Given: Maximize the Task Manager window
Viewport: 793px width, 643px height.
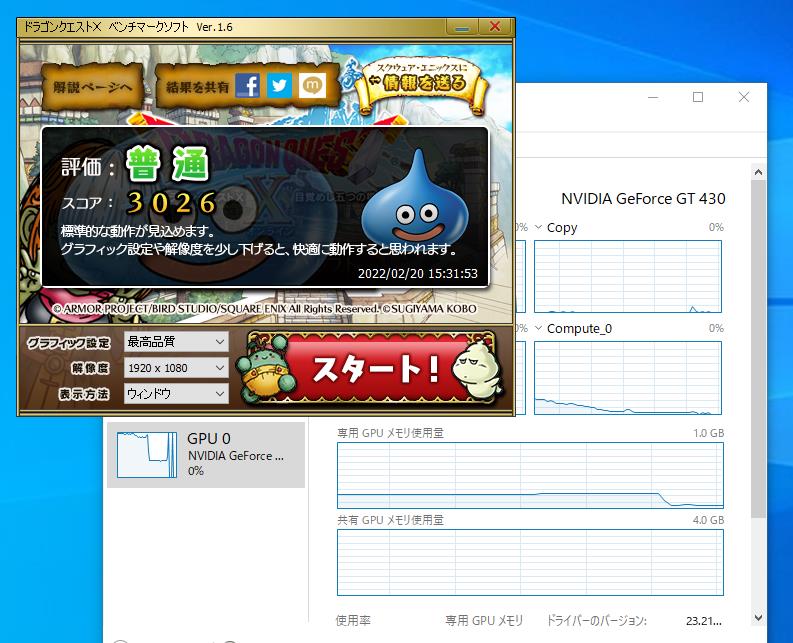Looking at the screenshot, I should point(698,97).
